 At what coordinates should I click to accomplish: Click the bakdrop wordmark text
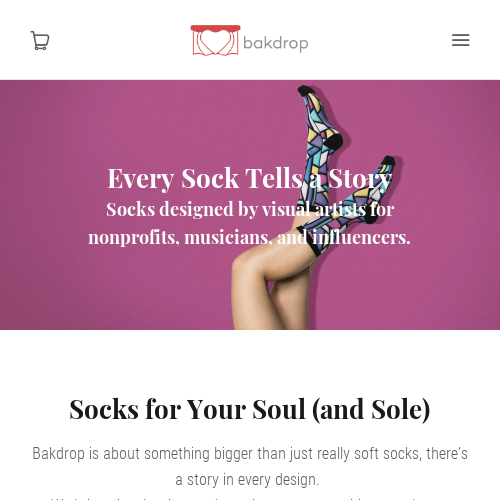pos(276,43)
